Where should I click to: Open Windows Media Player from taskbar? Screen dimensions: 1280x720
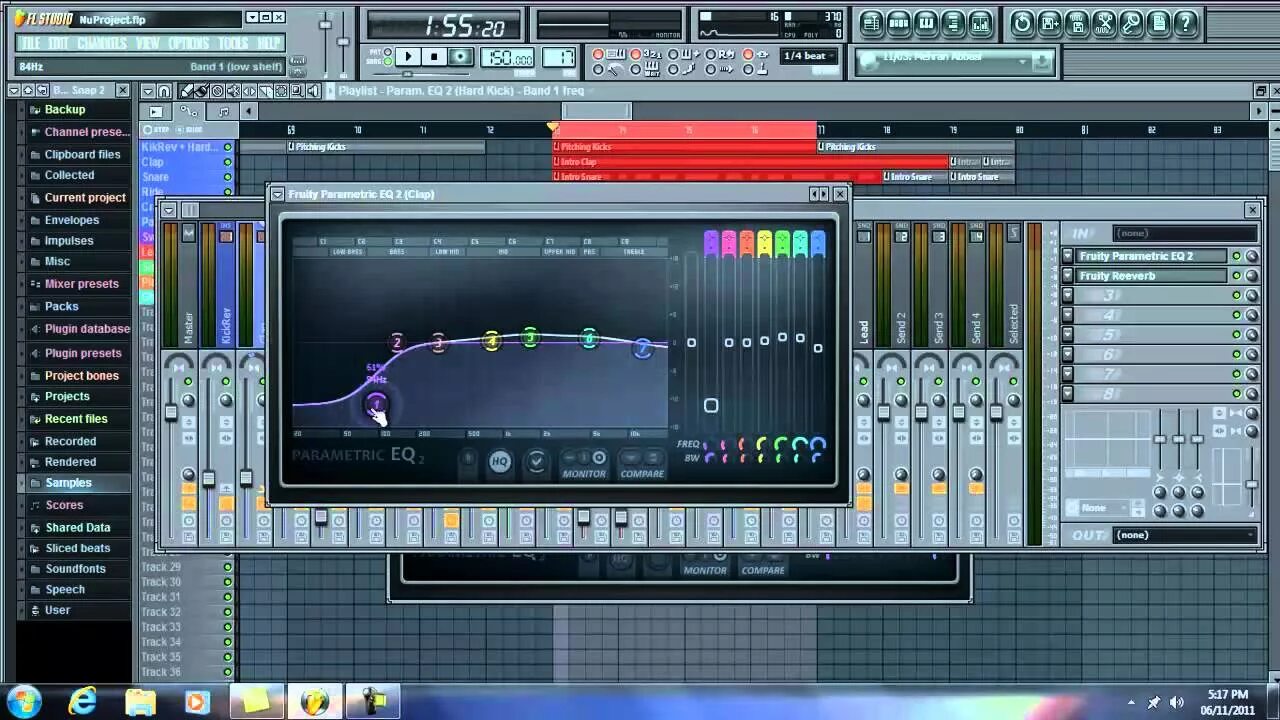pos(196,702)
